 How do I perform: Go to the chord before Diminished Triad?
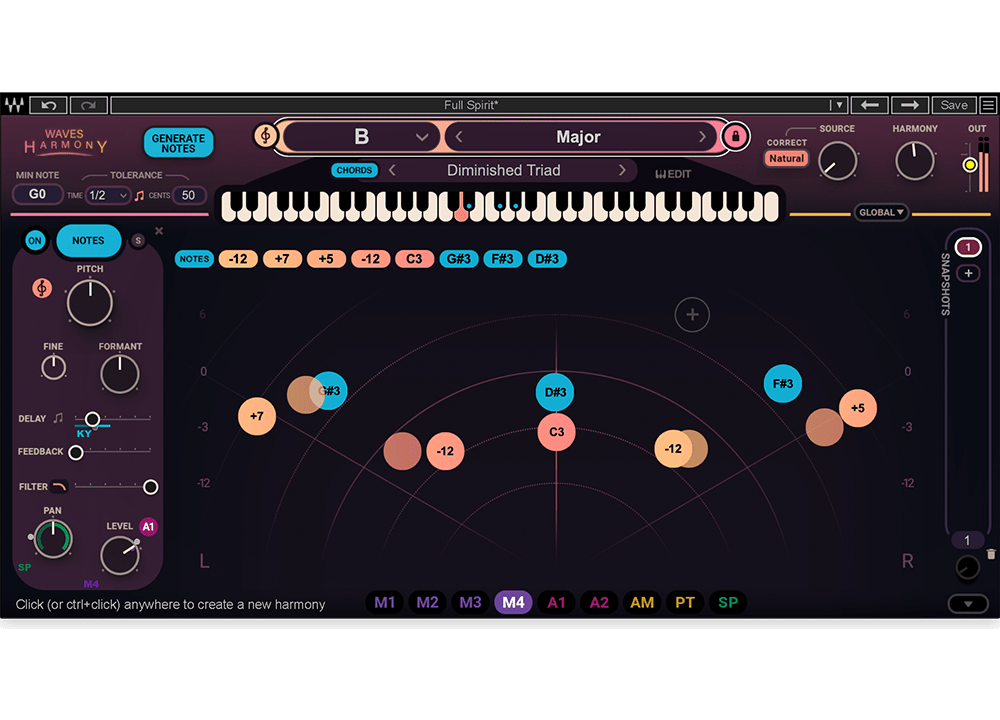click(x=392, y=170)
